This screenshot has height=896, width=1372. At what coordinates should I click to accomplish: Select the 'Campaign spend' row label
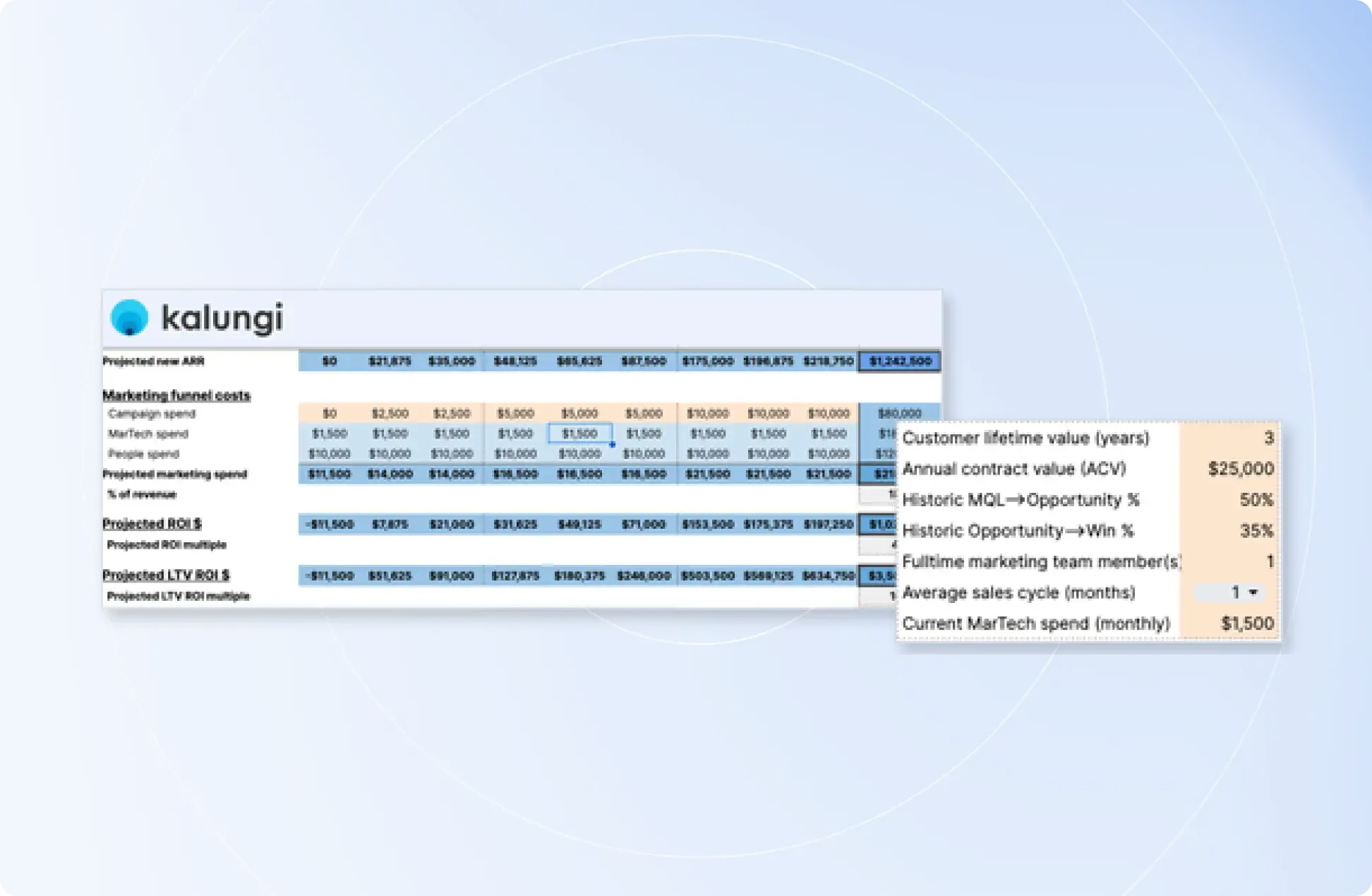click(151, 414)
